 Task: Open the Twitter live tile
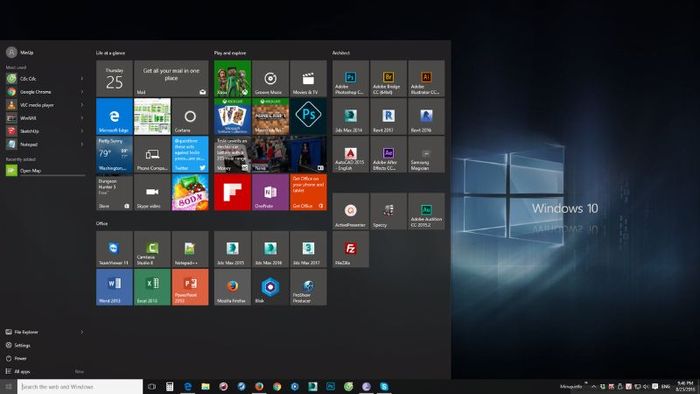(x=190, y=154)
